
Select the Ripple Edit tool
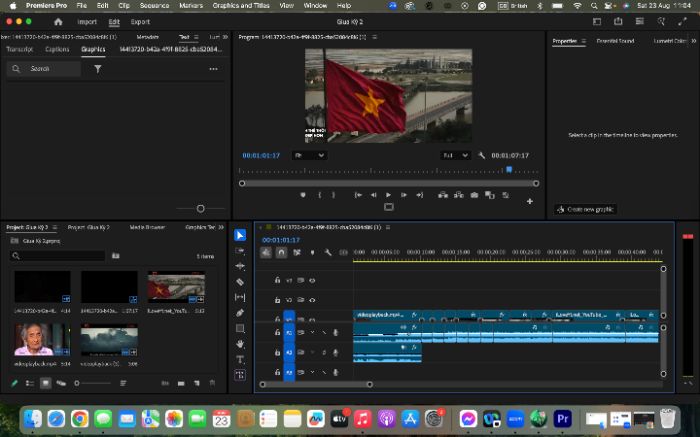(240, 266)
